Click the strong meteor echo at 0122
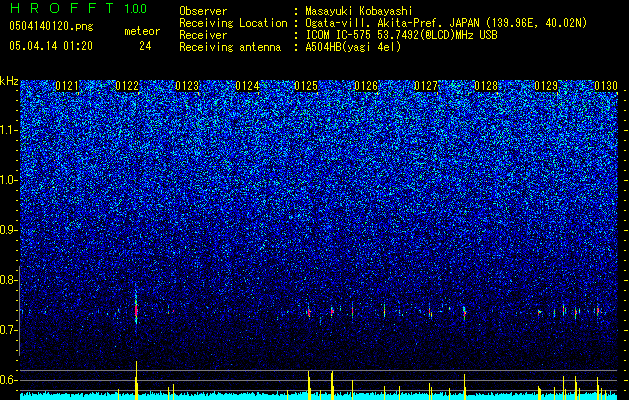The width and height of the screenshot is (629, 400). click(x=136, y=310)
